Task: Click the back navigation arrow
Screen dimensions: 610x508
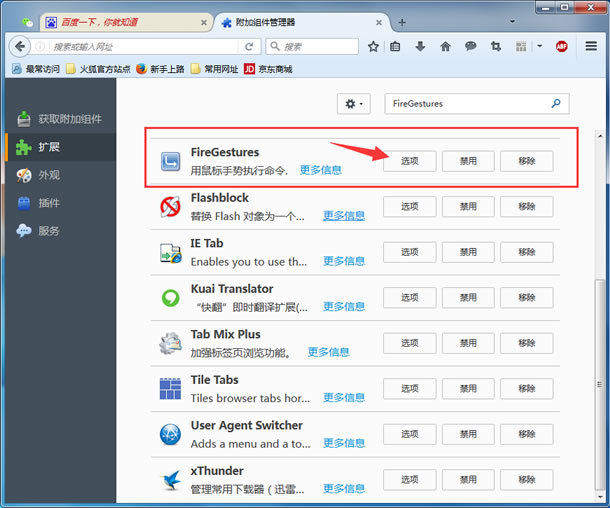Action: (19, 46)
